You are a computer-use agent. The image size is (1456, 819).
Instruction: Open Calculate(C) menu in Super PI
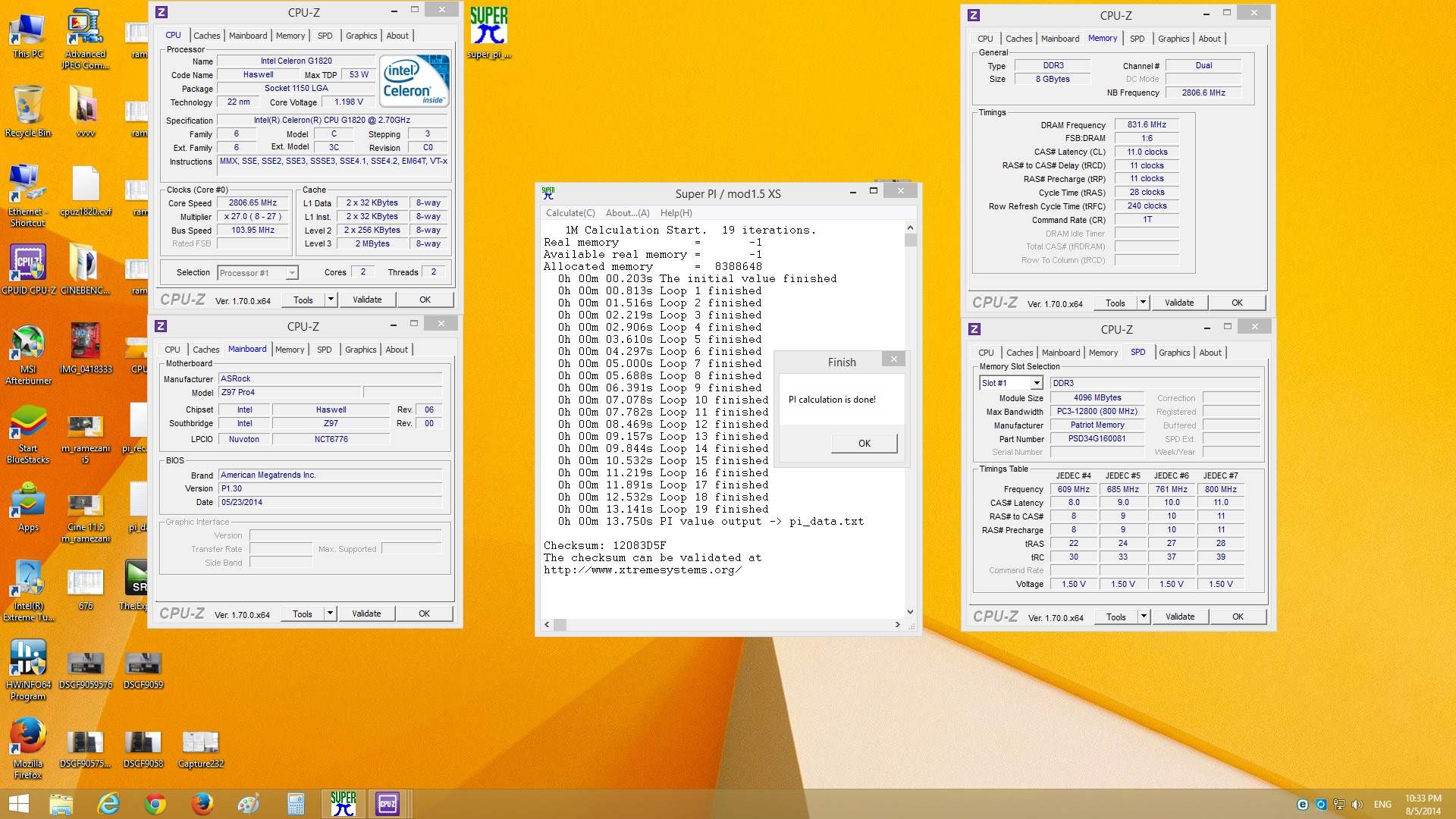pyautogui.click(x=570, y=213)
